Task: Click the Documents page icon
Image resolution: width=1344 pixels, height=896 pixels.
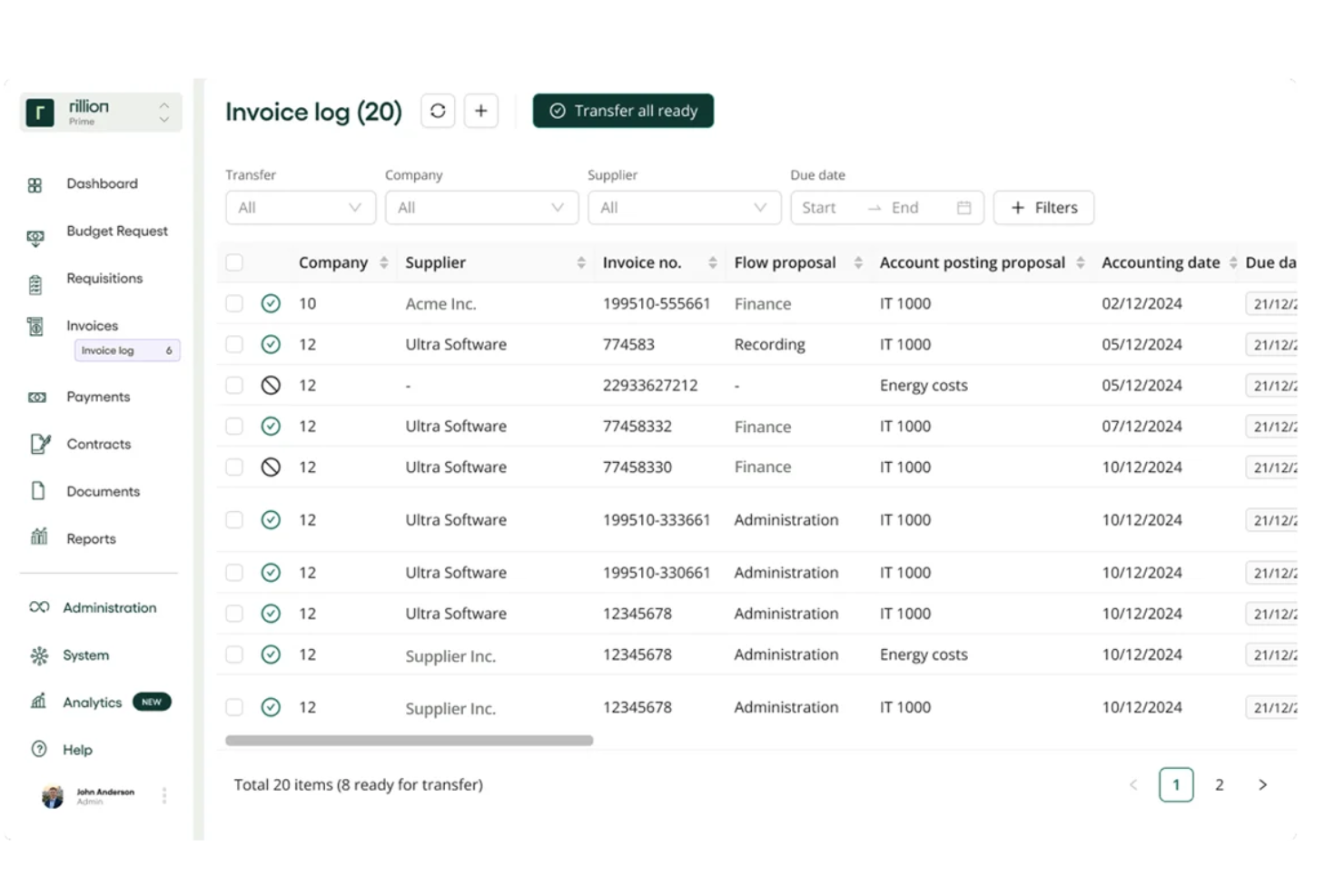Action: pos(38,491)
